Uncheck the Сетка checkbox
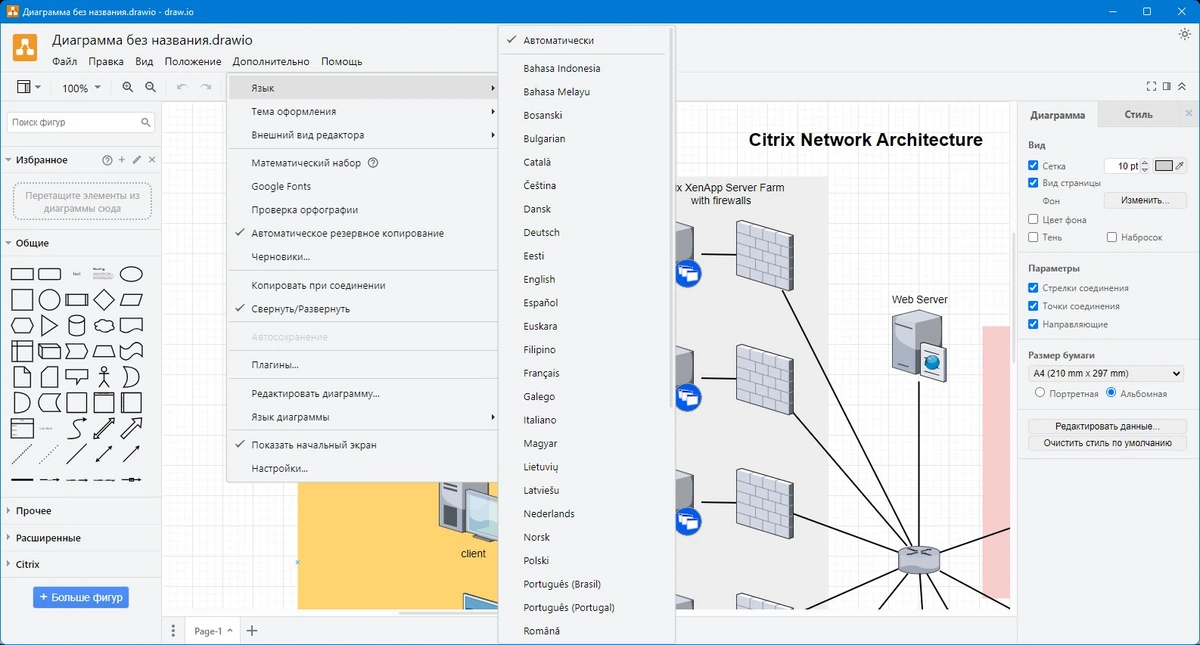Screen dimensions: 1200x645 pos(1034,166)
